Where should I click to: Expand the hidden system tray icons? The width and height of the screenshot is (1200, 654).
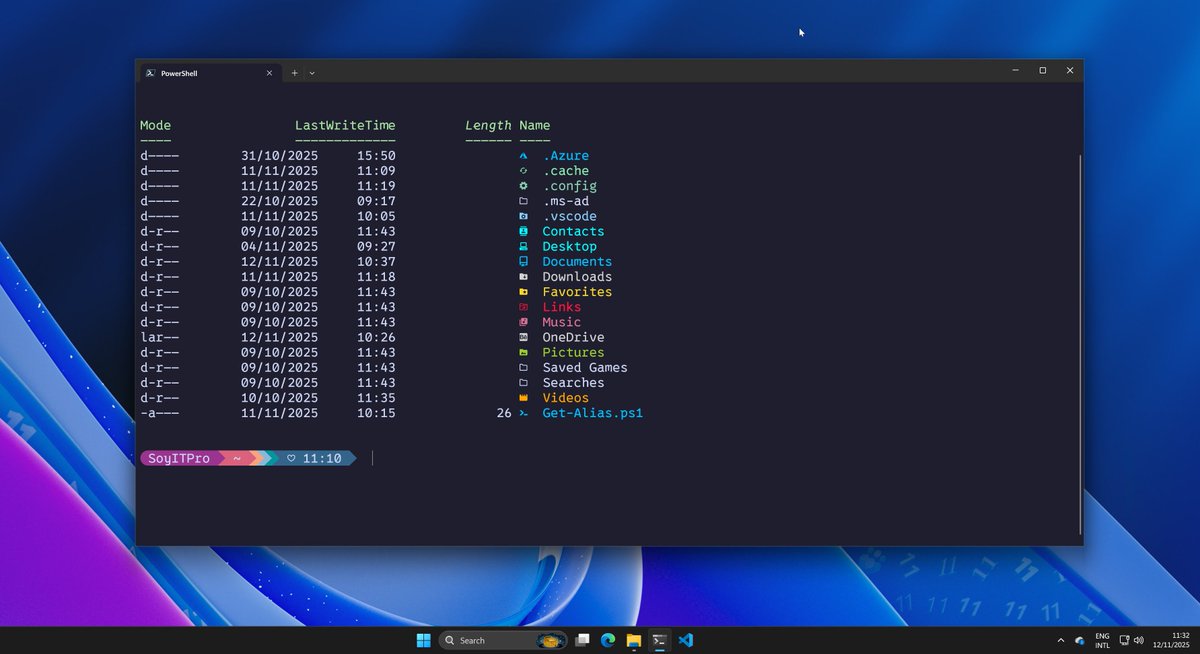1061,639
